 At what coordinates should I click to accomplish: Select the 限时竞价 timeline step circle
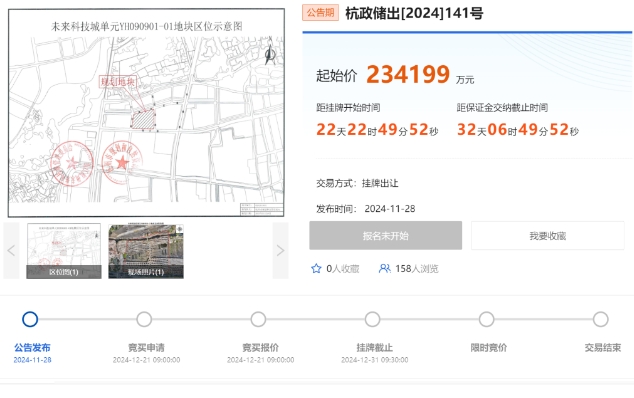(x=486, y=319)
